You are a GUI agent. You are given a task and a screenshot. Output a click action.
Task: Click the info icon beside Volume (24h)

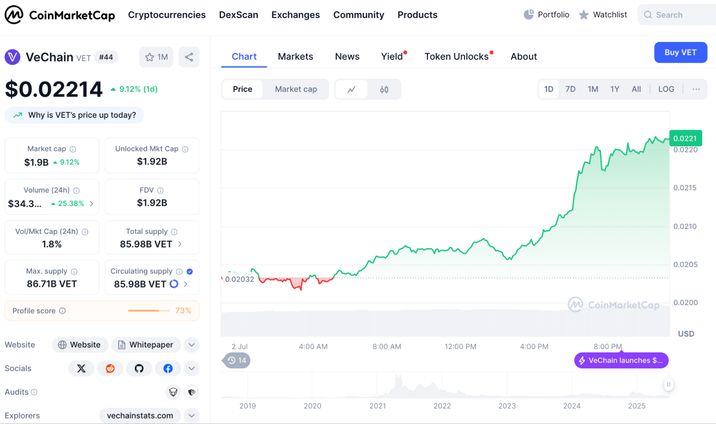click(76, 190)
